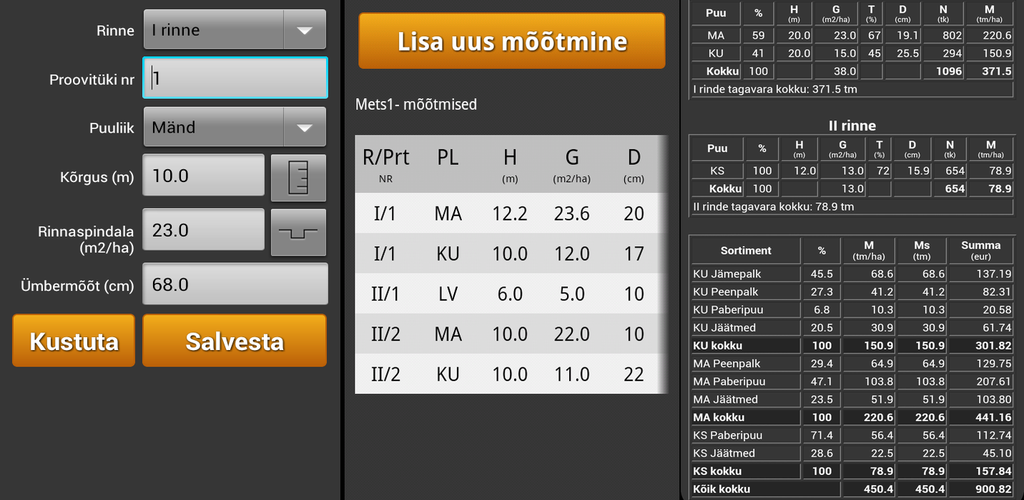Select measurement row I/1 KU

click(511, 254)
